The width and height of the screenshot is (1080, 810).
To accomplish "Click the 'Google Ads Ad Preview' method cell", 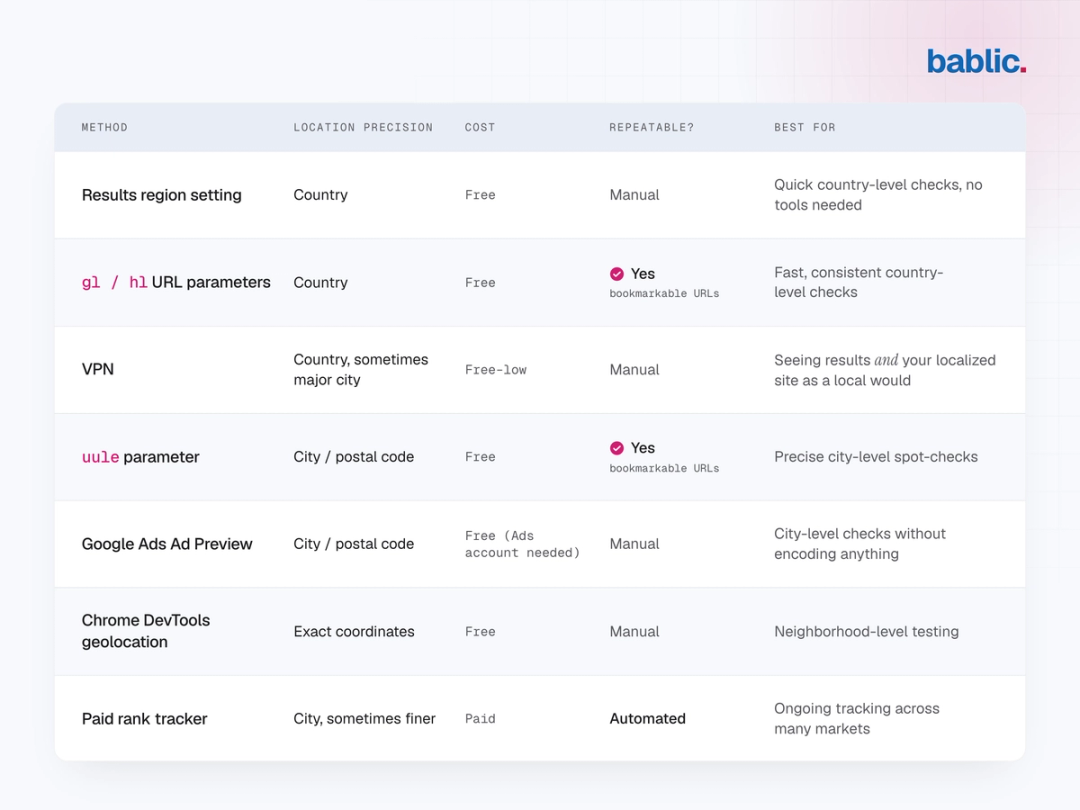I will 167,544.
